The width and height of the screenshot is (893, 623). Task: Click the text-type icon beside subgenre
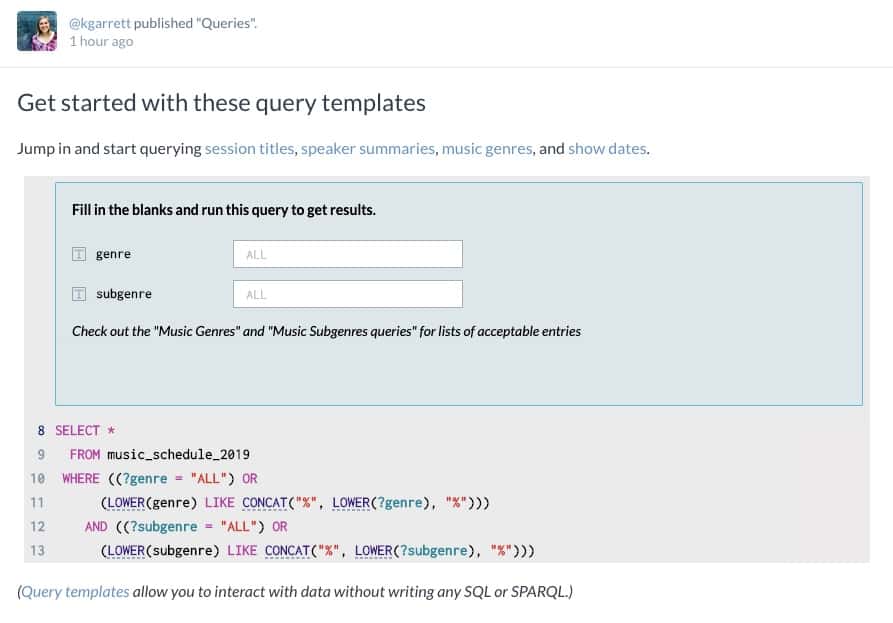tap(79, 294)
